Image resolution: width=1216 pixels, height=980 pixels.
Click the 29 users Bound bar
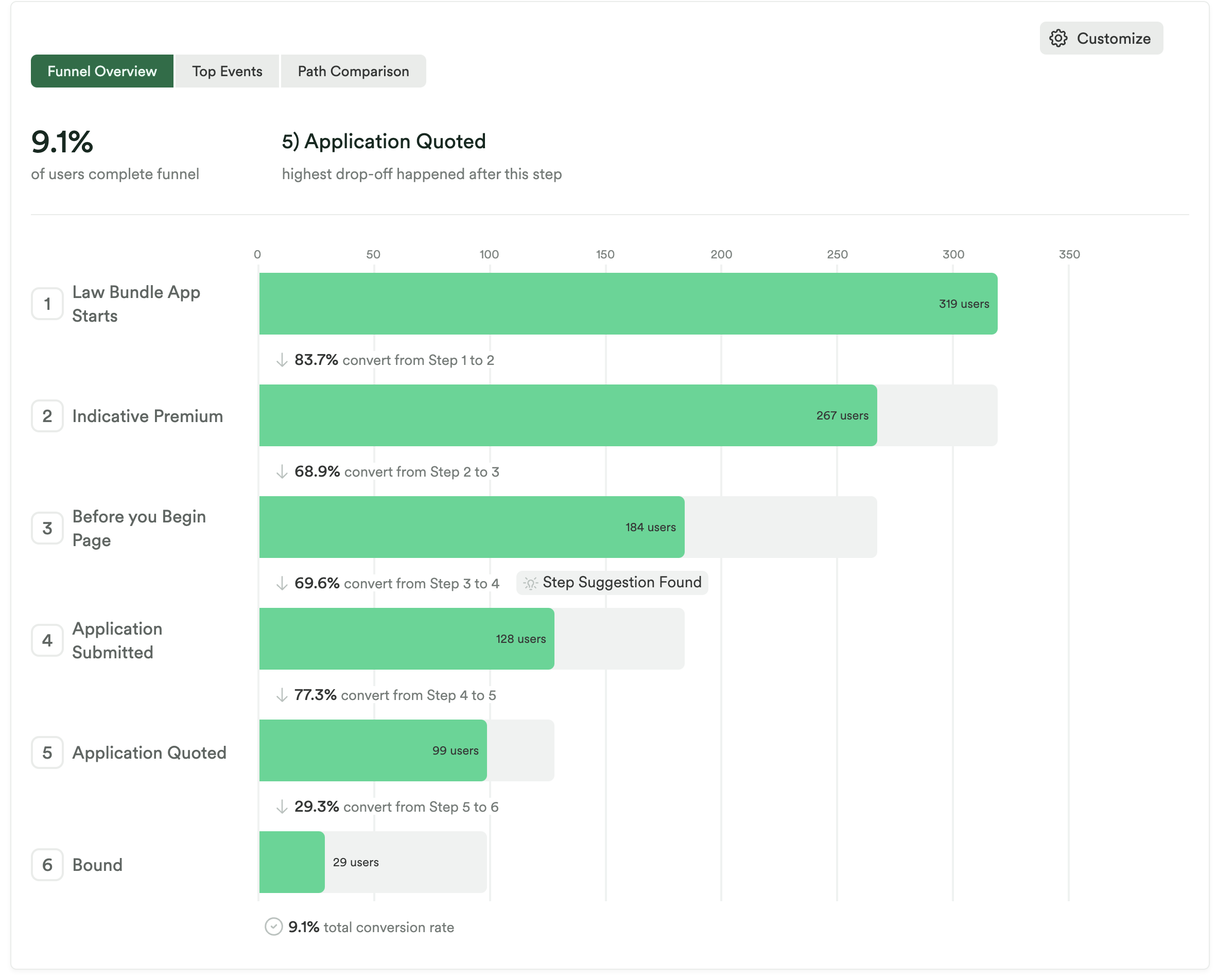click(x=292, y=862)
